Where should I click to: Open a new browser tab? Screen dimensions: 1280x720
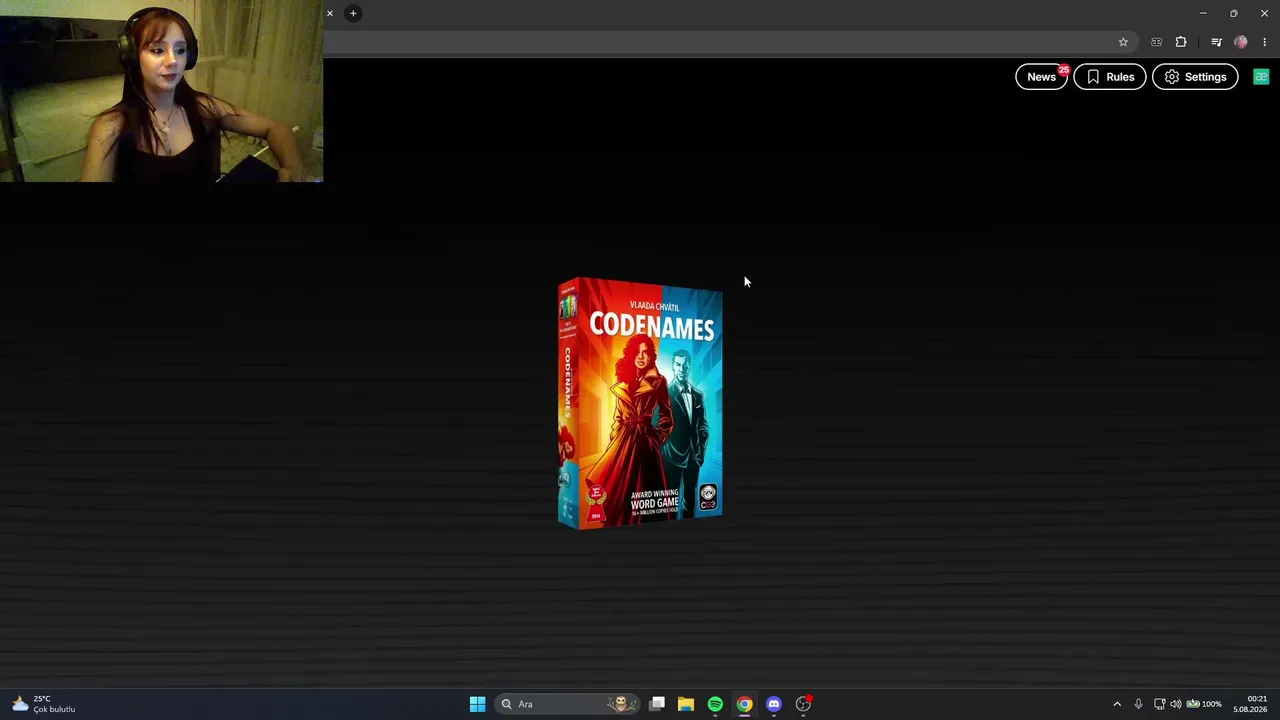click(x=353, y=13)
